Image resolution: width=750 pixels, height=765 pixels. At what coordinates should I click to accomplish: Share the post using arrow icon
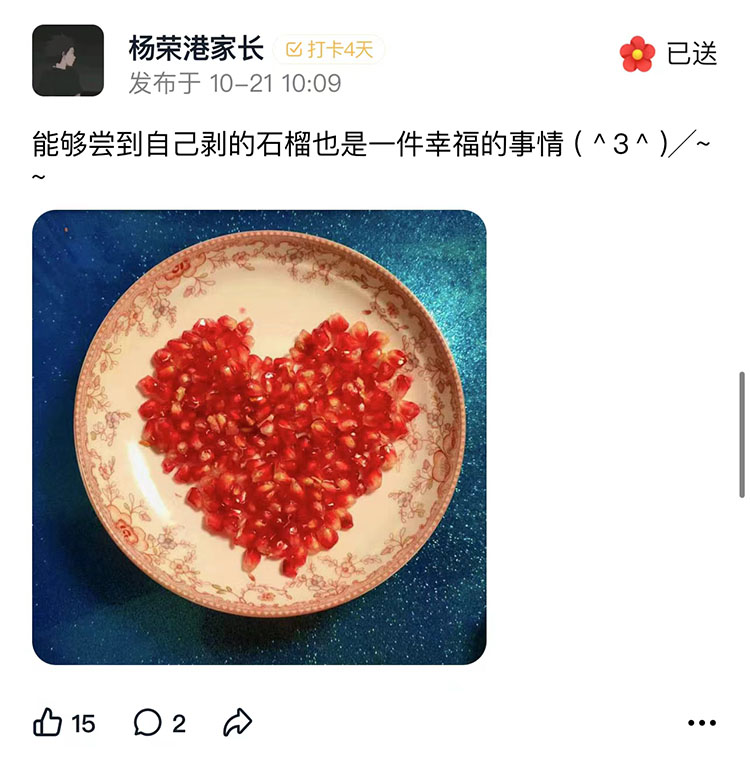click(x=238, y=723)
